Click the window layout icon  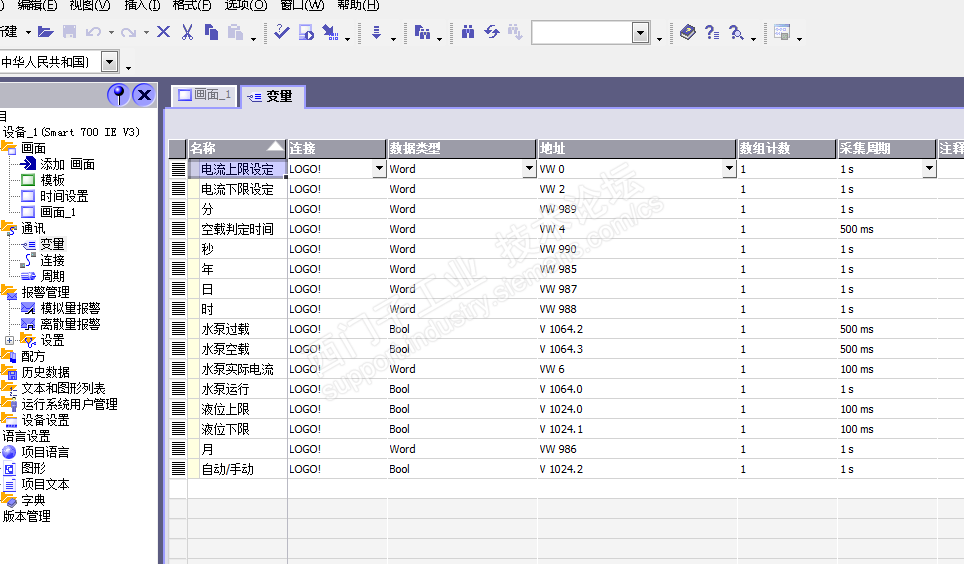(x=782, y=32)
